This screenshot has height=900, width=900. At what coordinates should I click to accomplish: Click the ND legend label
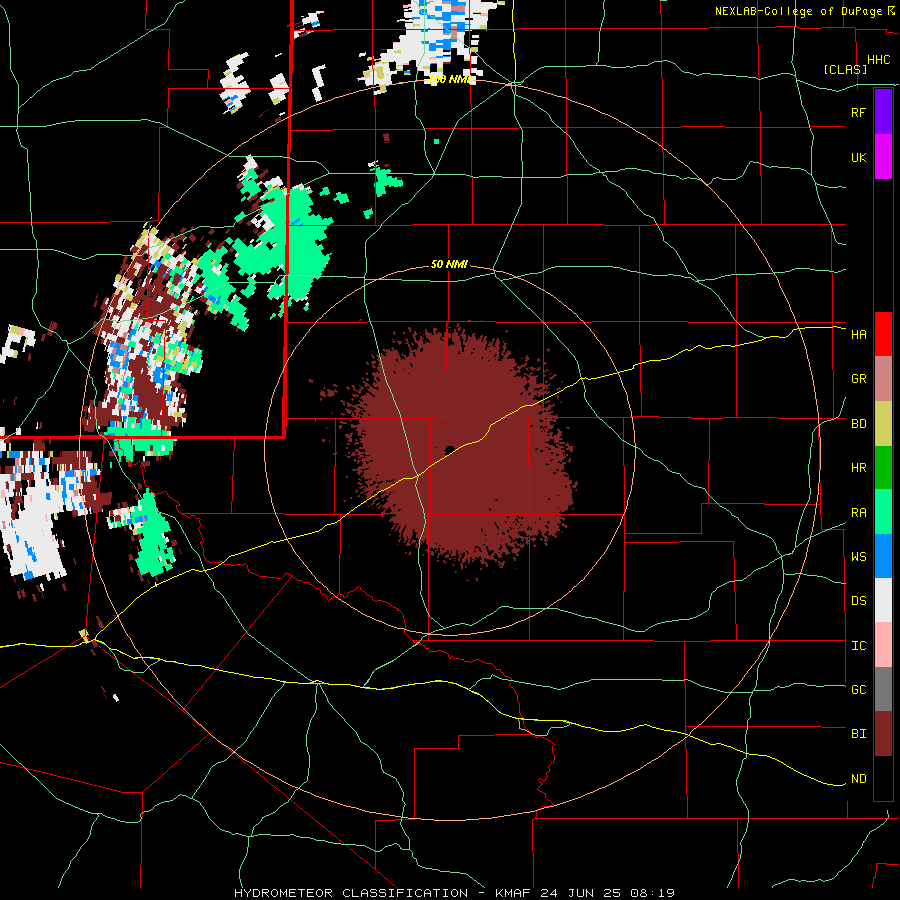[x=858, y=779]
